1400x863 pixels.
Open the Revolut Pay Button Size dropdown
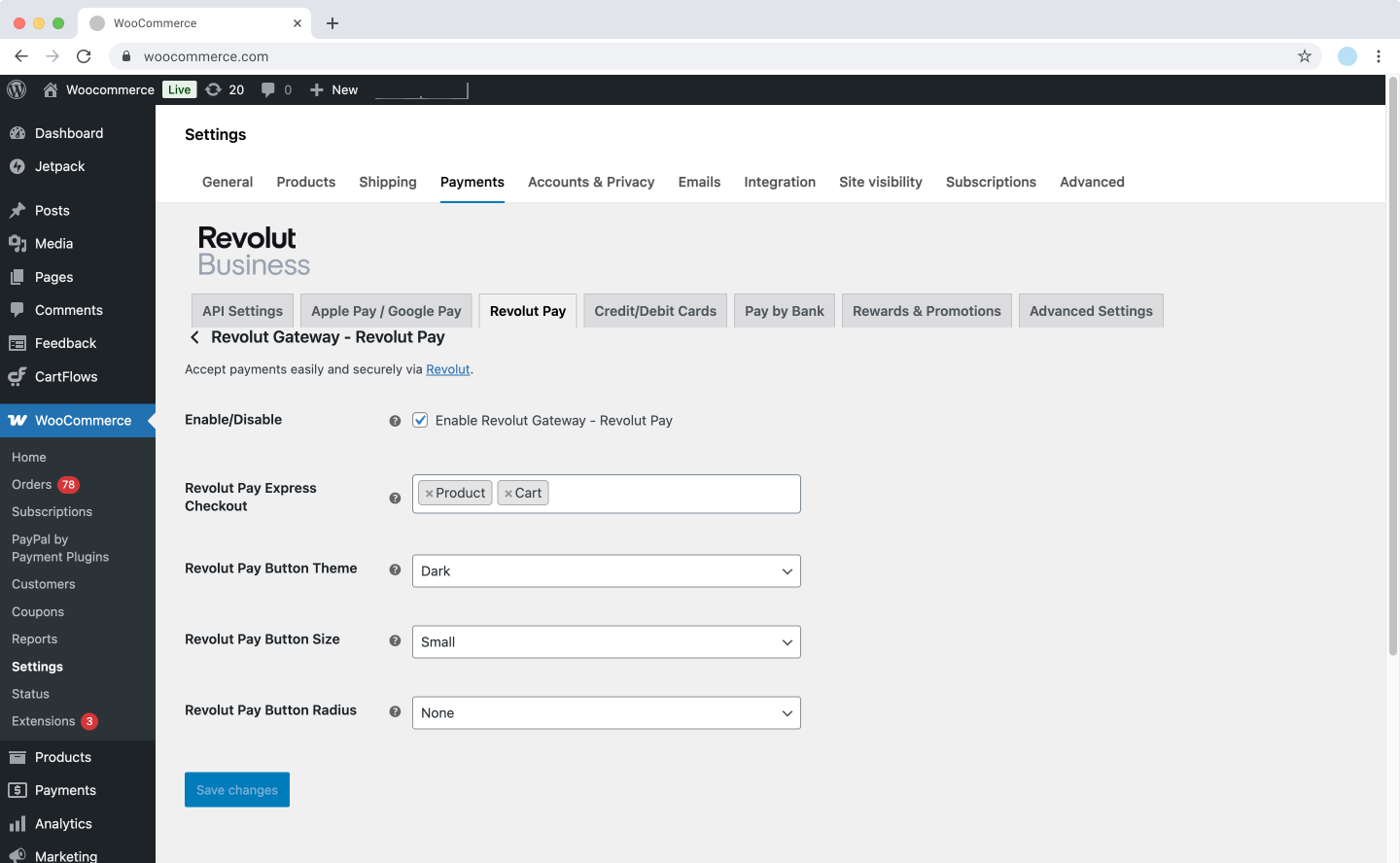coord(607,641)
